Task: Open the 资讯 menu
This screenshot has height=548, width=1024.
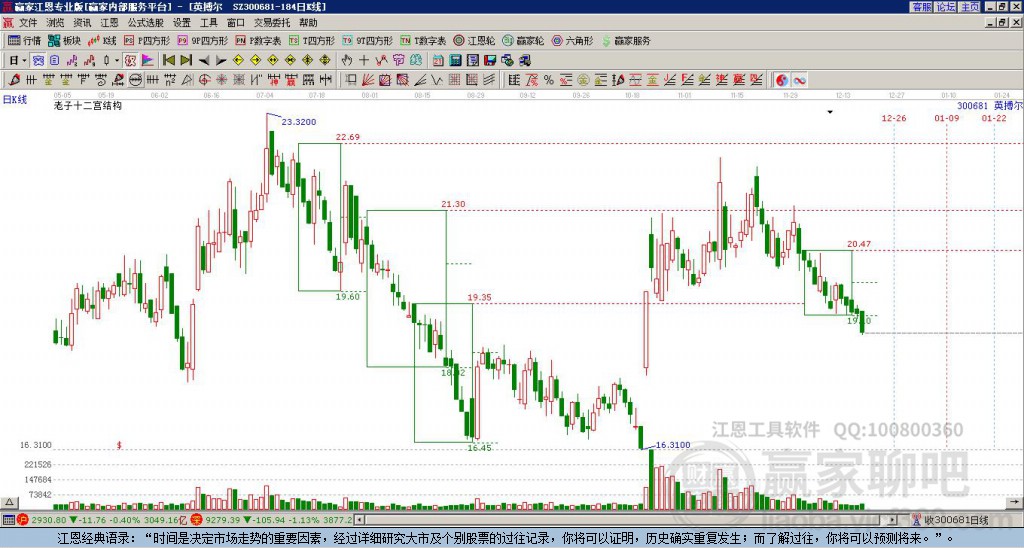Action: click(x=82, y=23)
